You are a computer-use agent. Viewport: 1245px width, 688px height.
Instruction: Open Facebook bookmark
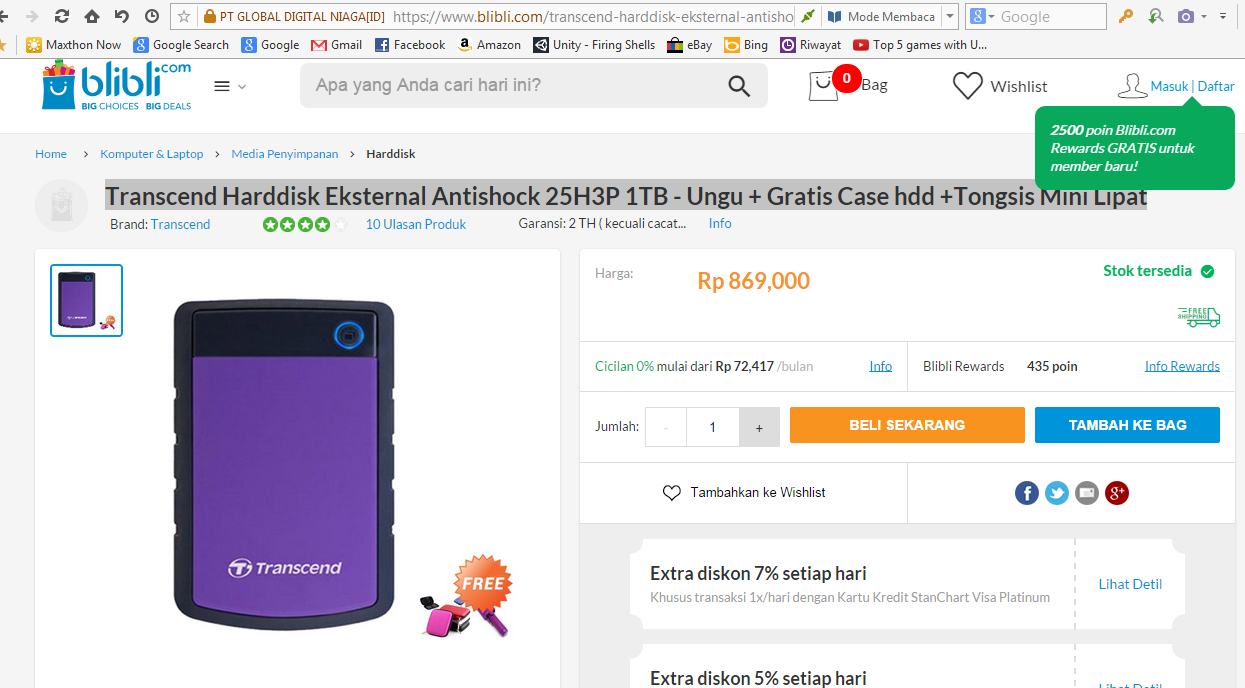point(410,45)
